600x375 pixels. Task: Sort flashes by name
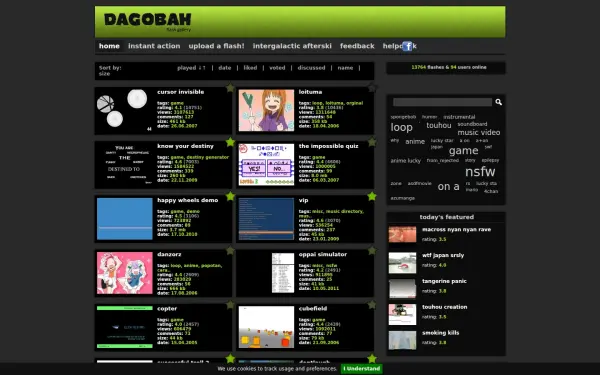point(345,68)
